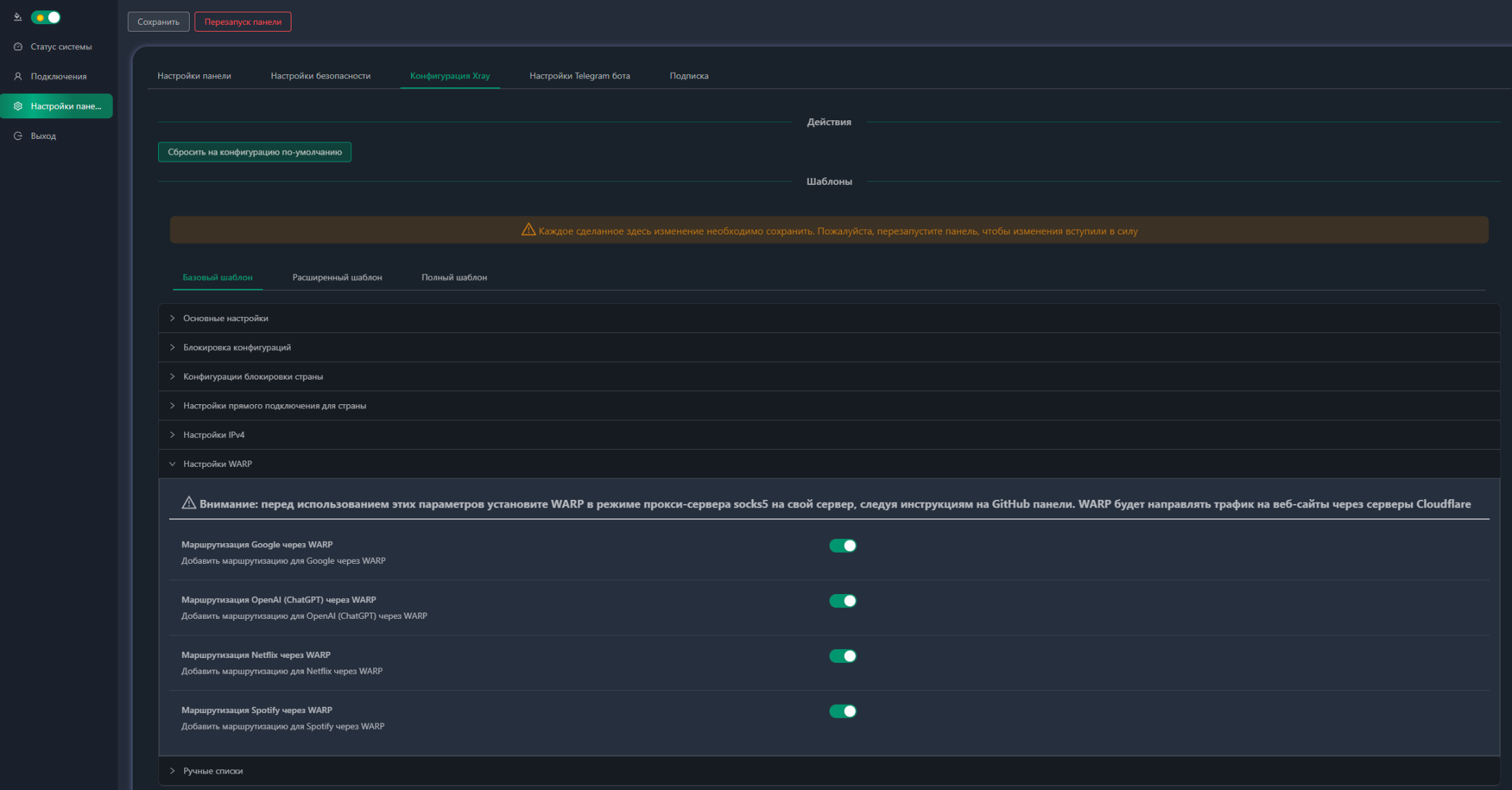Click 'Маршрутизация Netflix через WARP' title
The height and width of the screenshot is (790, 1512).
tap(256, 655)
